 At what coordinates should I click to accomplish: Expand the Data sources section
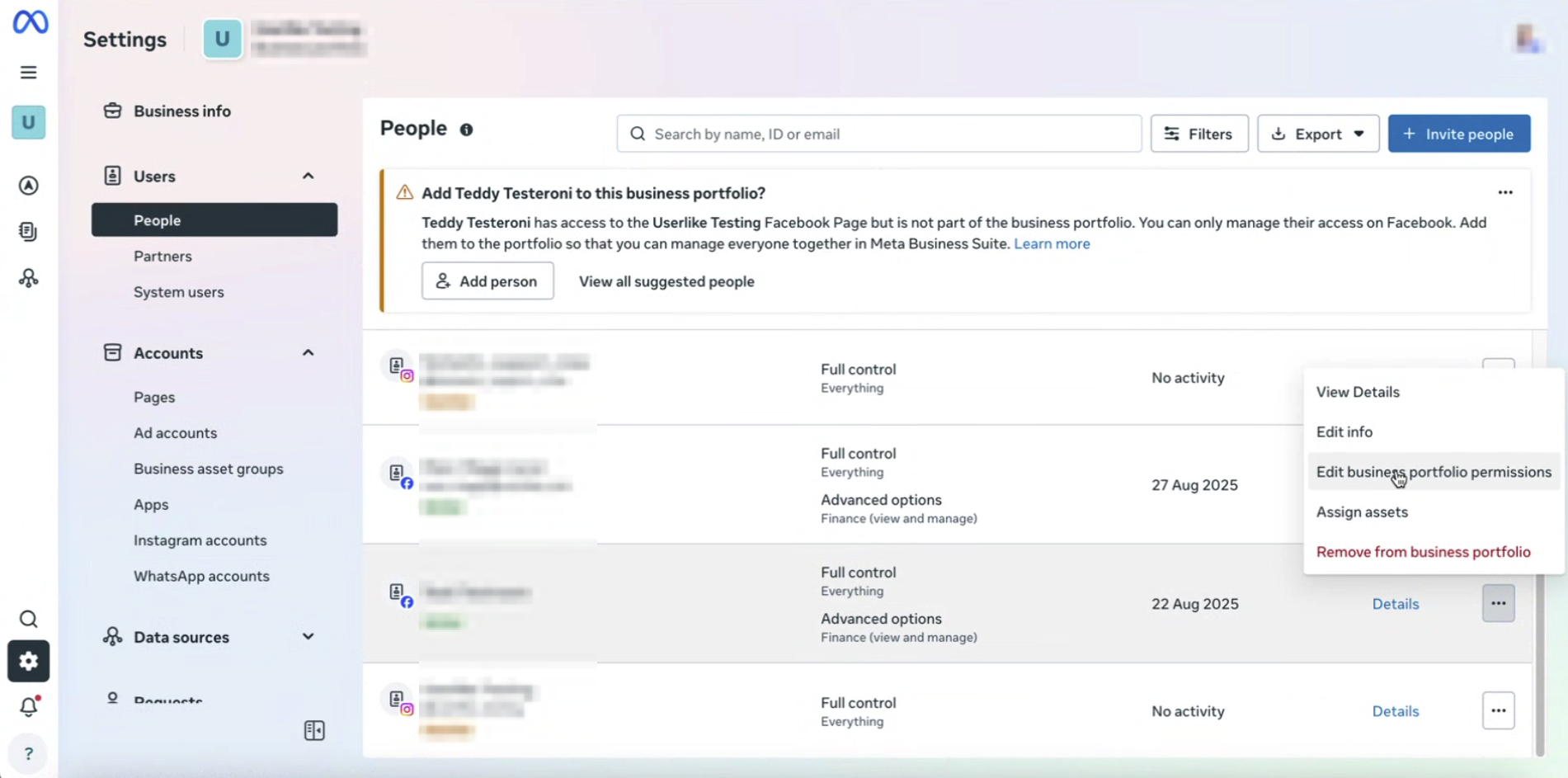click(308, 637)
